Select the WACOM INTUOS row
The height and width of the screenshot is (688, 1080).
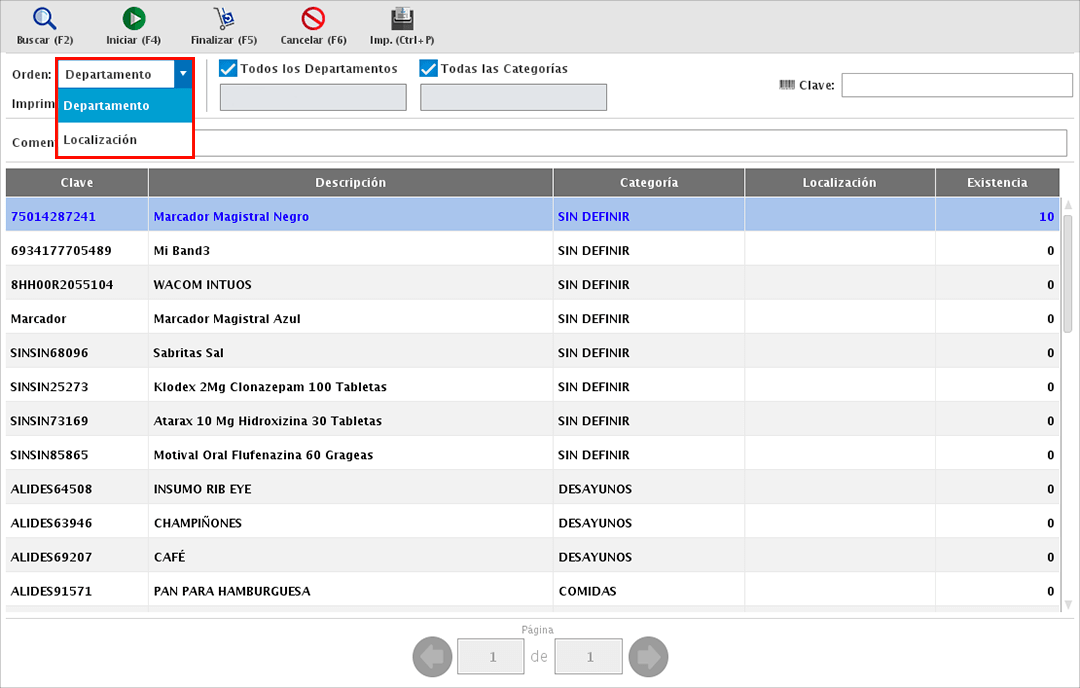pos(202,285)
